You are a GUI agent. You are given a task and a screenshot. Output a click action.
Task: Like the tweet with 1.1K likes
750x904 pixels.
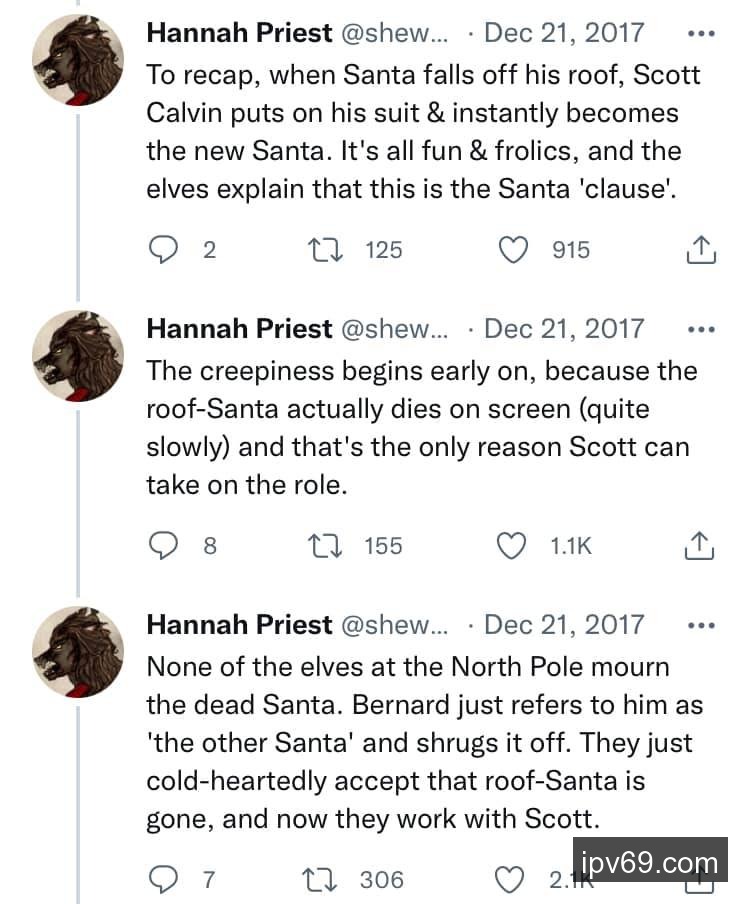513,545
